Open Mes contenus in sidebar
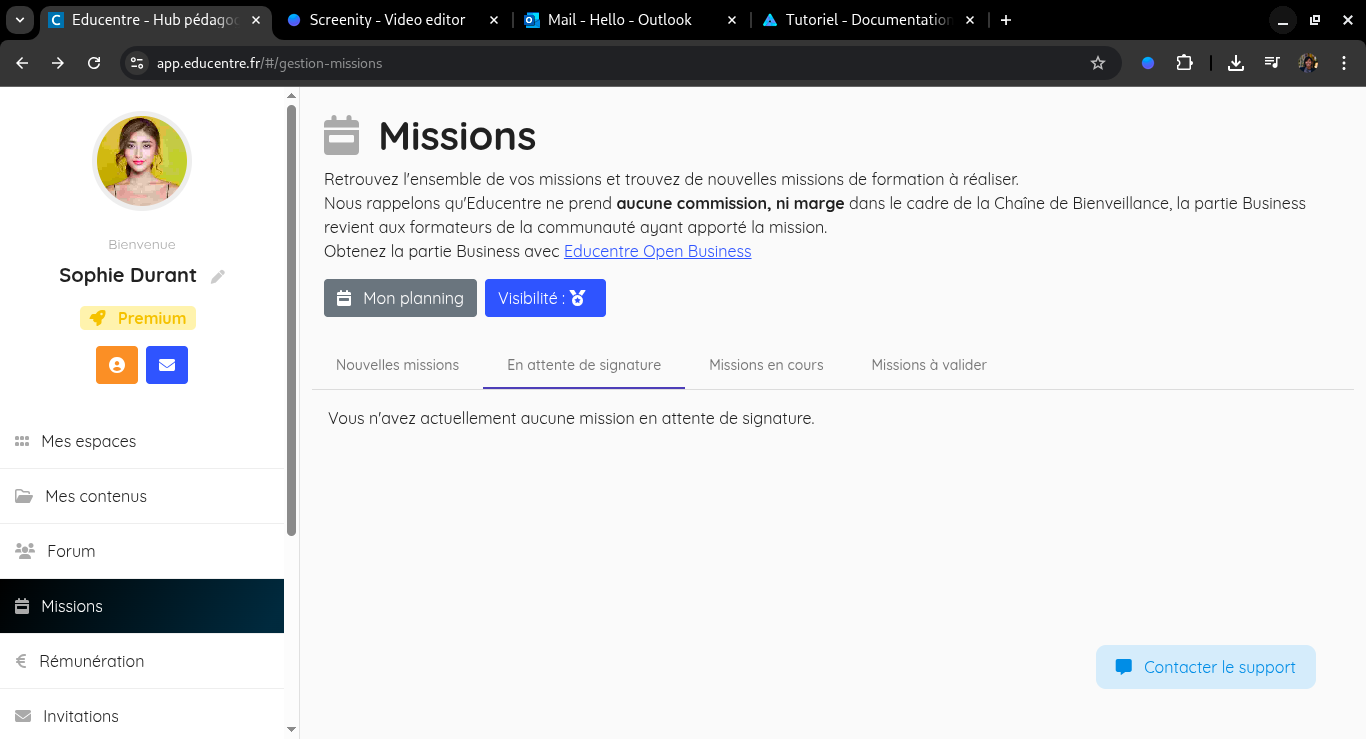Image resolution: width=1366 pixels, height=739 pixels. (142, 496)
